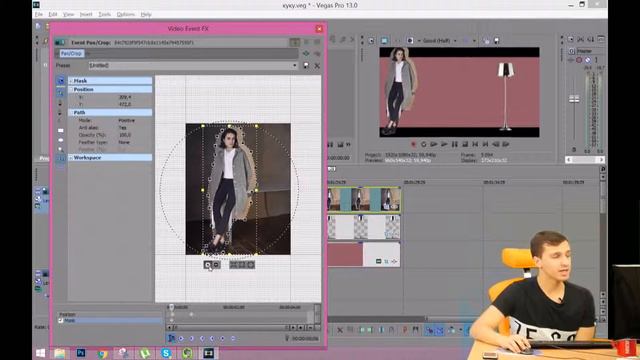Expand the Workspace section

click(71, 158)
